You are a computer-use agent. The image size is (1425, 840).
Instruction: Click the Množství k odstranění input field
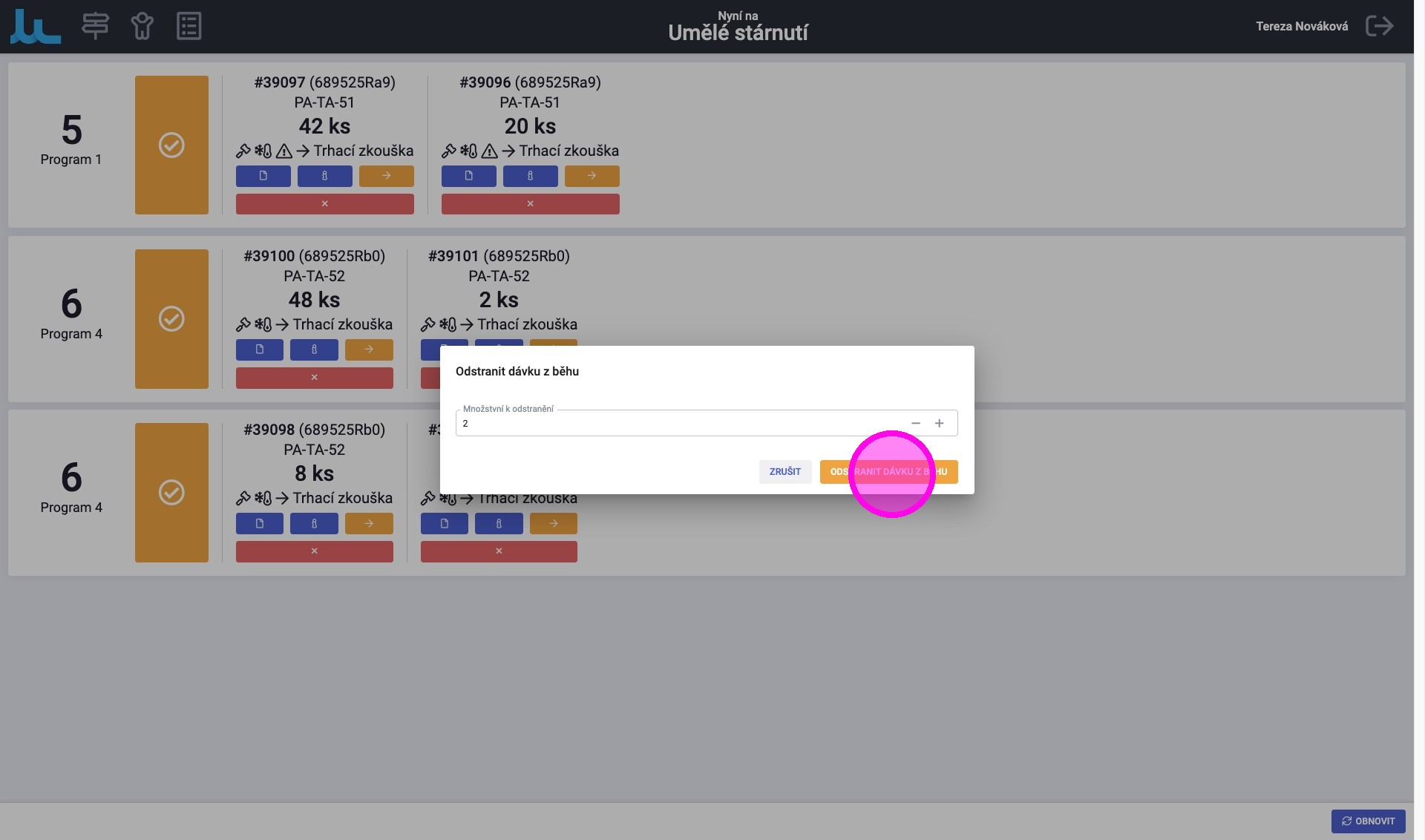tap(668, 423)
